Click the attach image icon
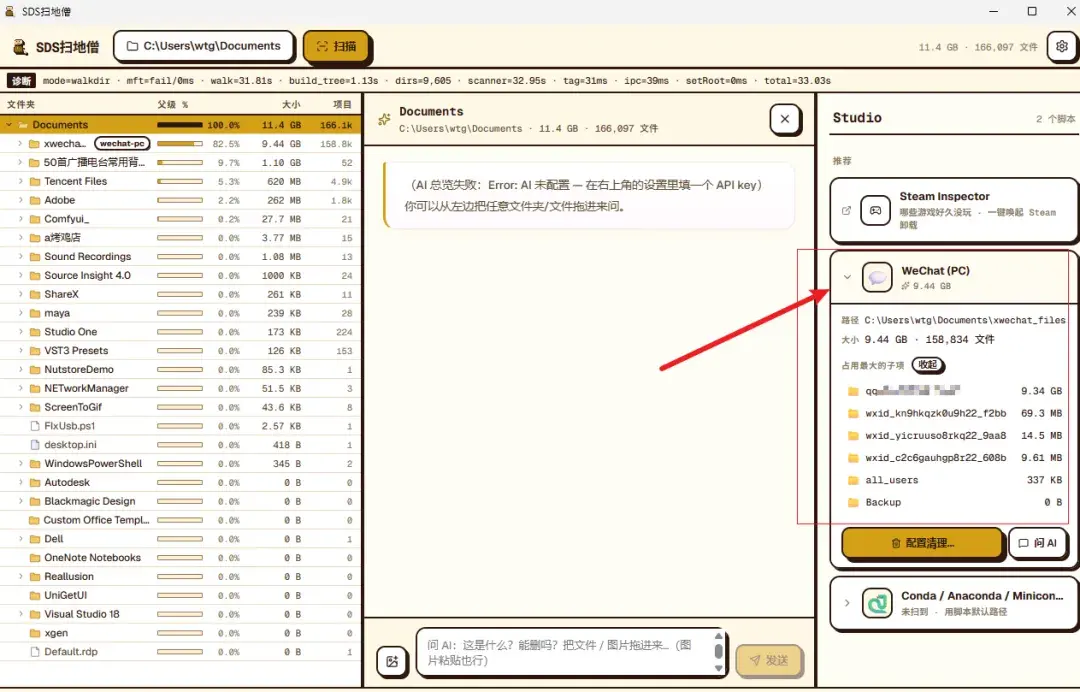The height and width of the screenshot is (692, 1080). (x=392, y=661)
